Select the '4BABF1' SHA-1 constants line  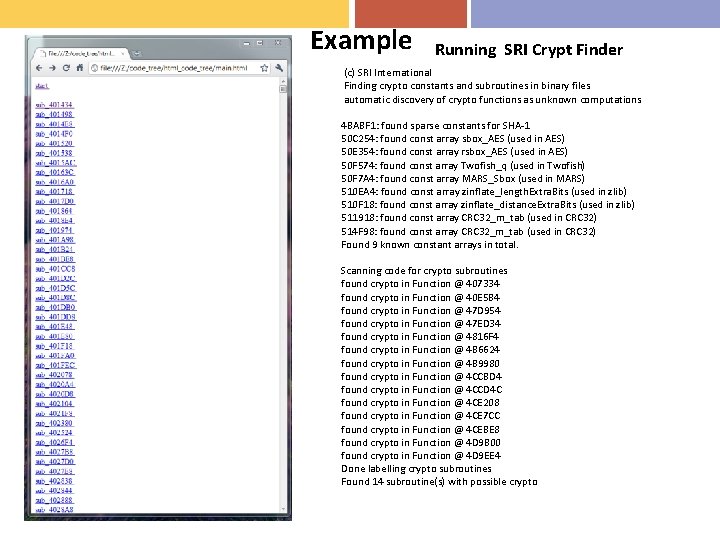click(435, 125)
